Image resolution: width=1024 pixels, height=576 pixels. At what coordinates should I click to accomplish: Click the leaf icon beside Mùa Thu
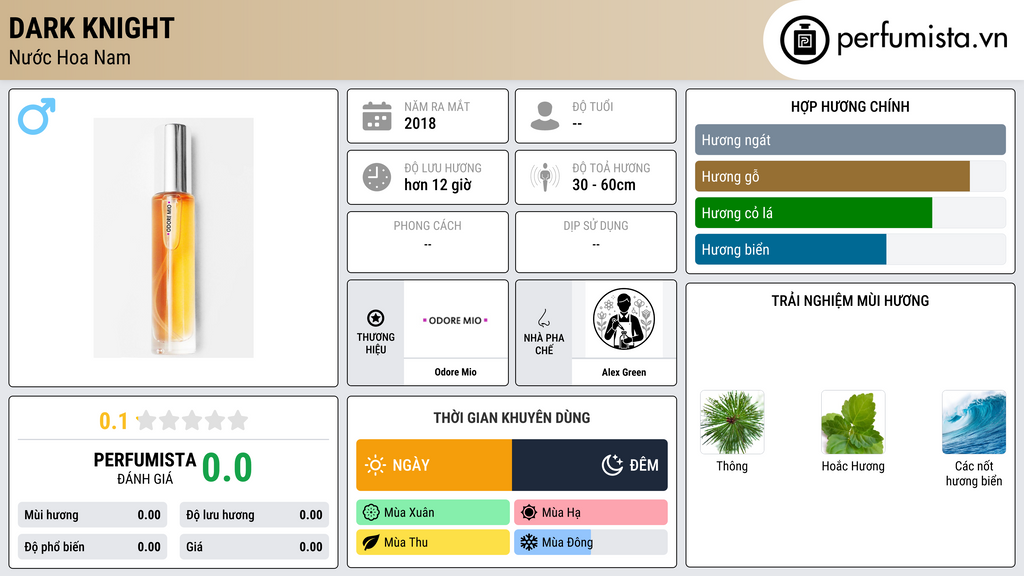(x=371, y=542)
